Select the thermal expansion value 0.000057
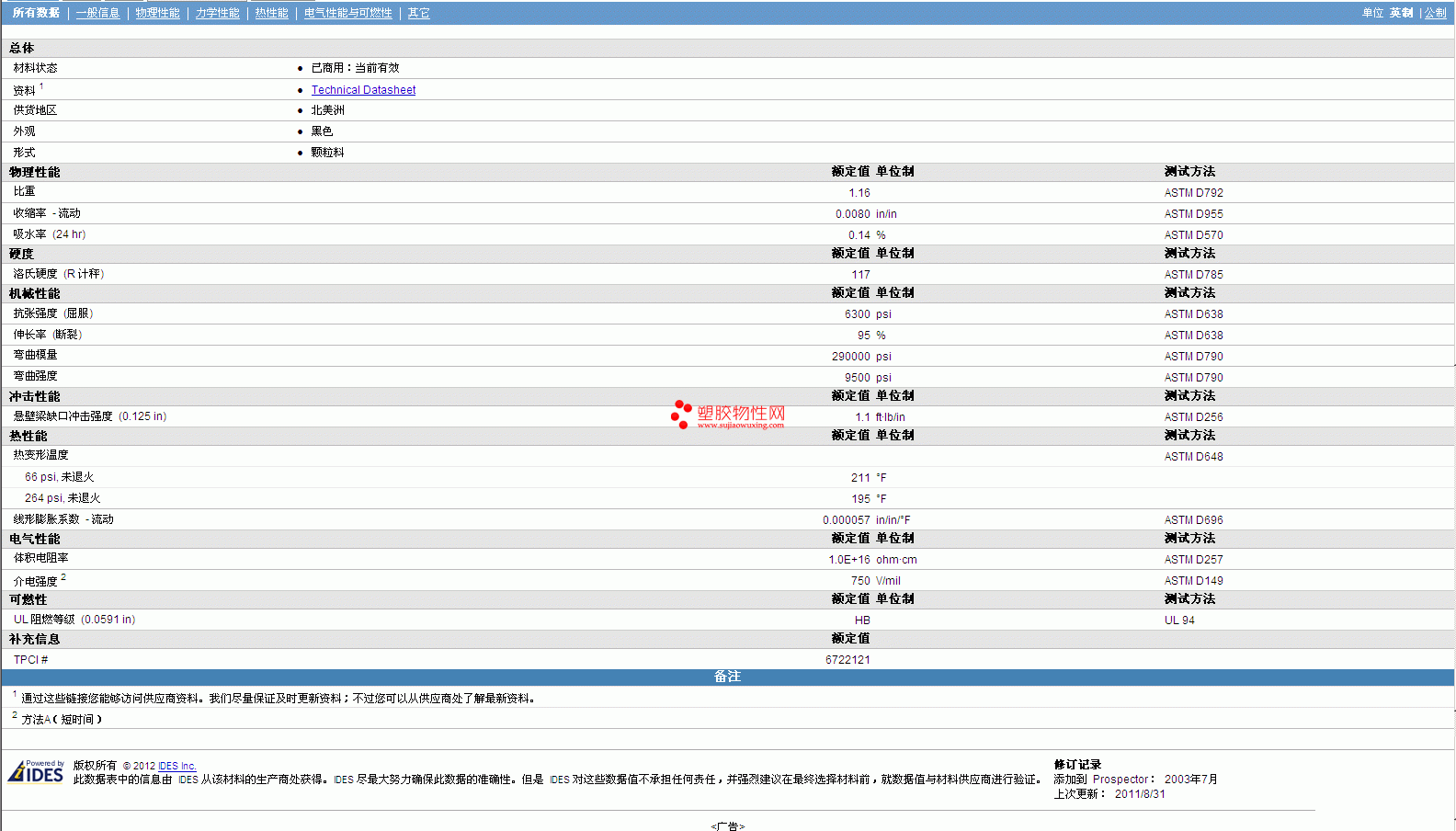This screenshot has height=831, width=1456. pyautogui.click(x=847, y=520)
